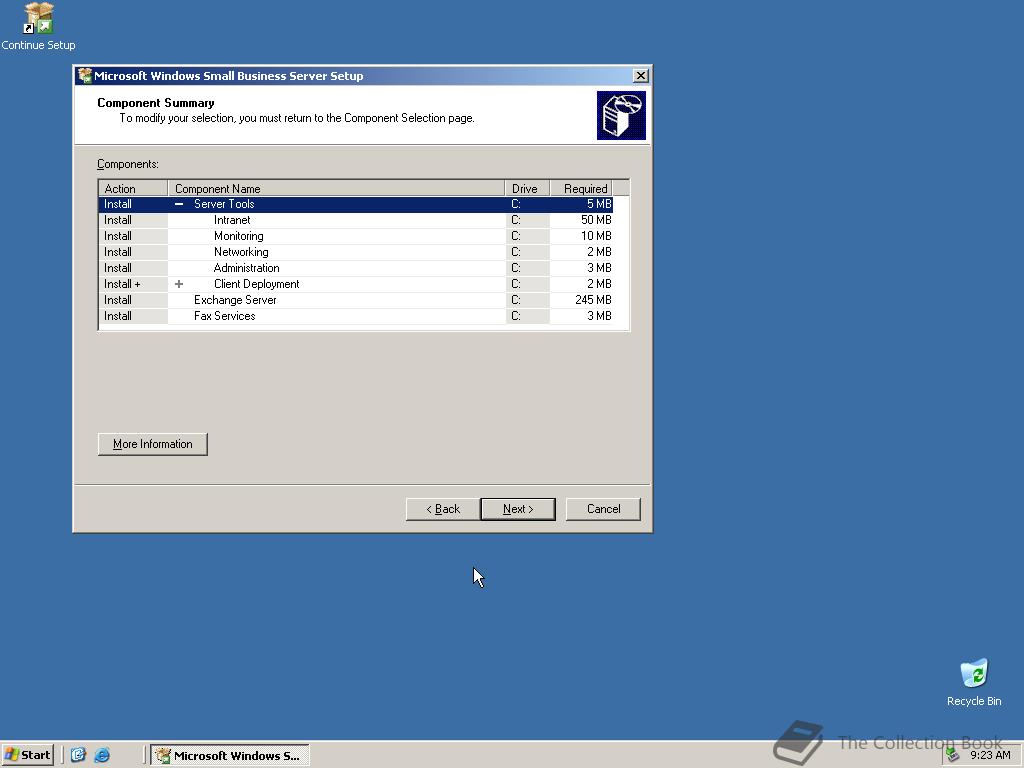Select the Exchange Server row

pyautogui.click(x=356, y=300)
